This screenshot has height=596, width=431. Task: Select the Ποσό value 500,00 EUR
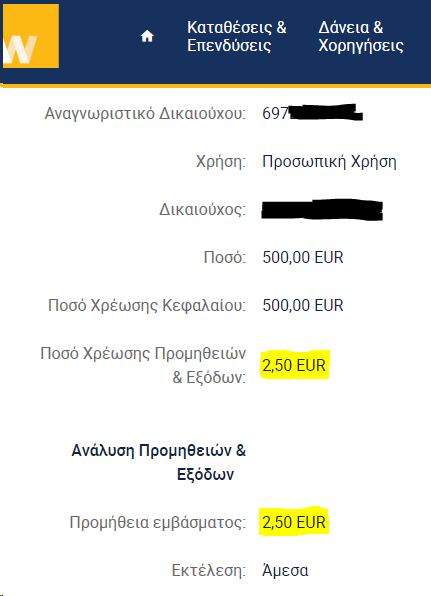[303, 257]
